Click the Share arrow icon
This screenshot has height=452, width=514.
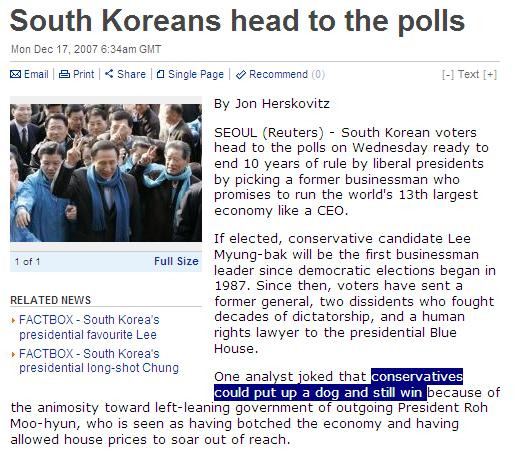pyautogui.click(x=109, y=74)
